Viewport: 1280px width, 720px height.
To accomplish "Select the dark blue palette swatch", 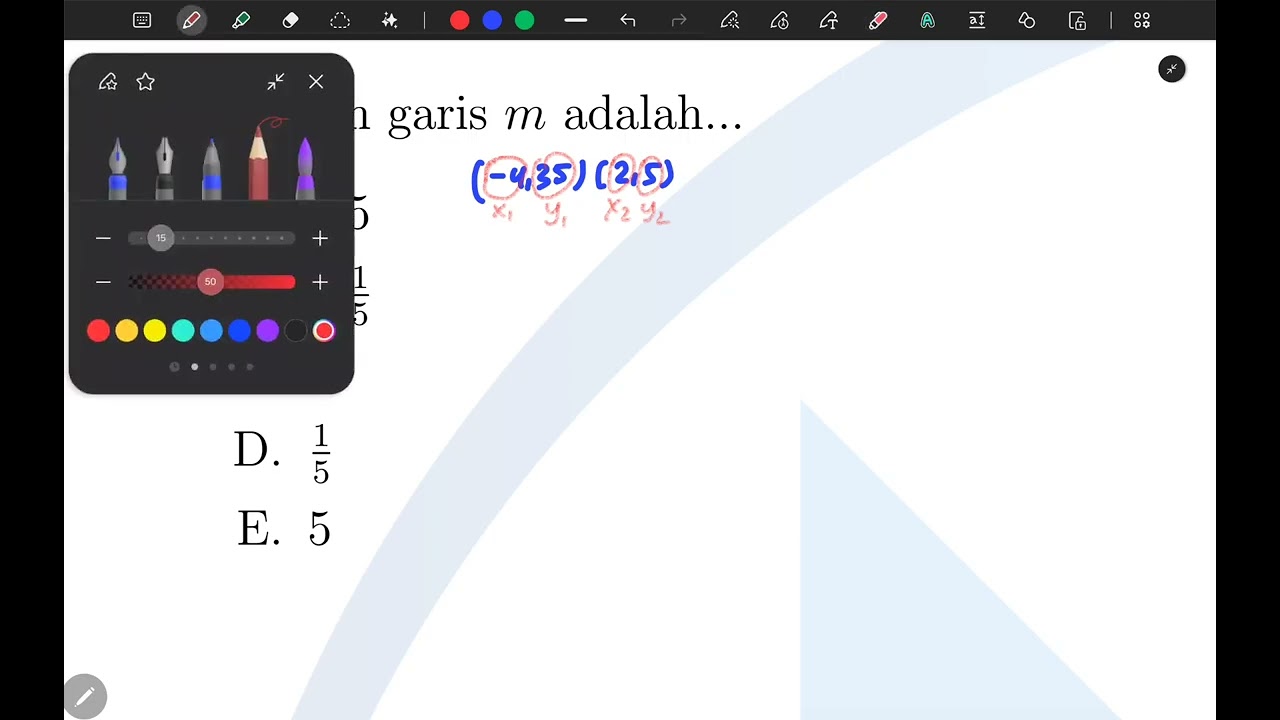I will click(239, 331).
